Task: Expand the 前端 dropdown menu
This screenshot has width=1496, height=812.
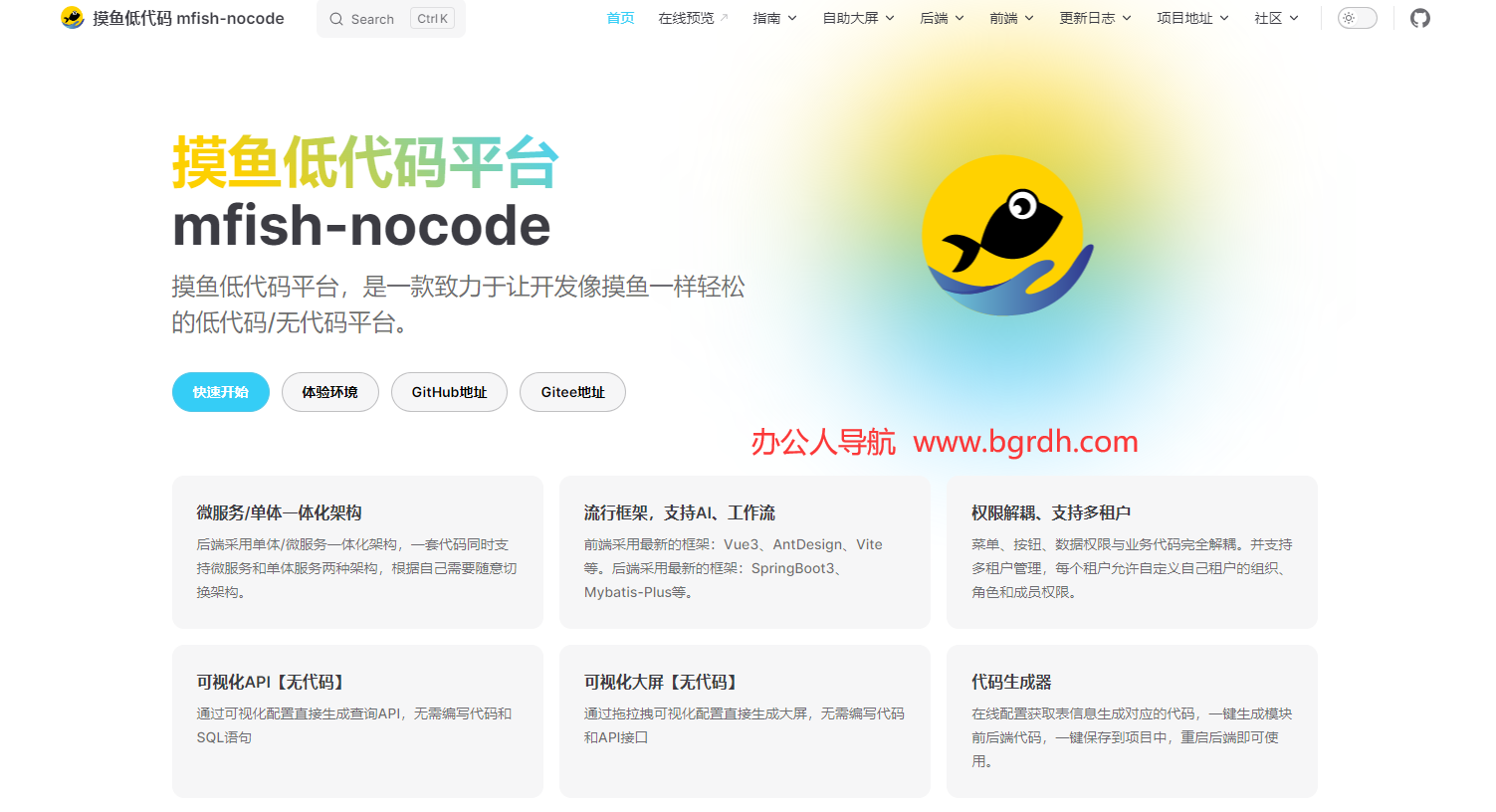Action: click(x=1011, y=18)
